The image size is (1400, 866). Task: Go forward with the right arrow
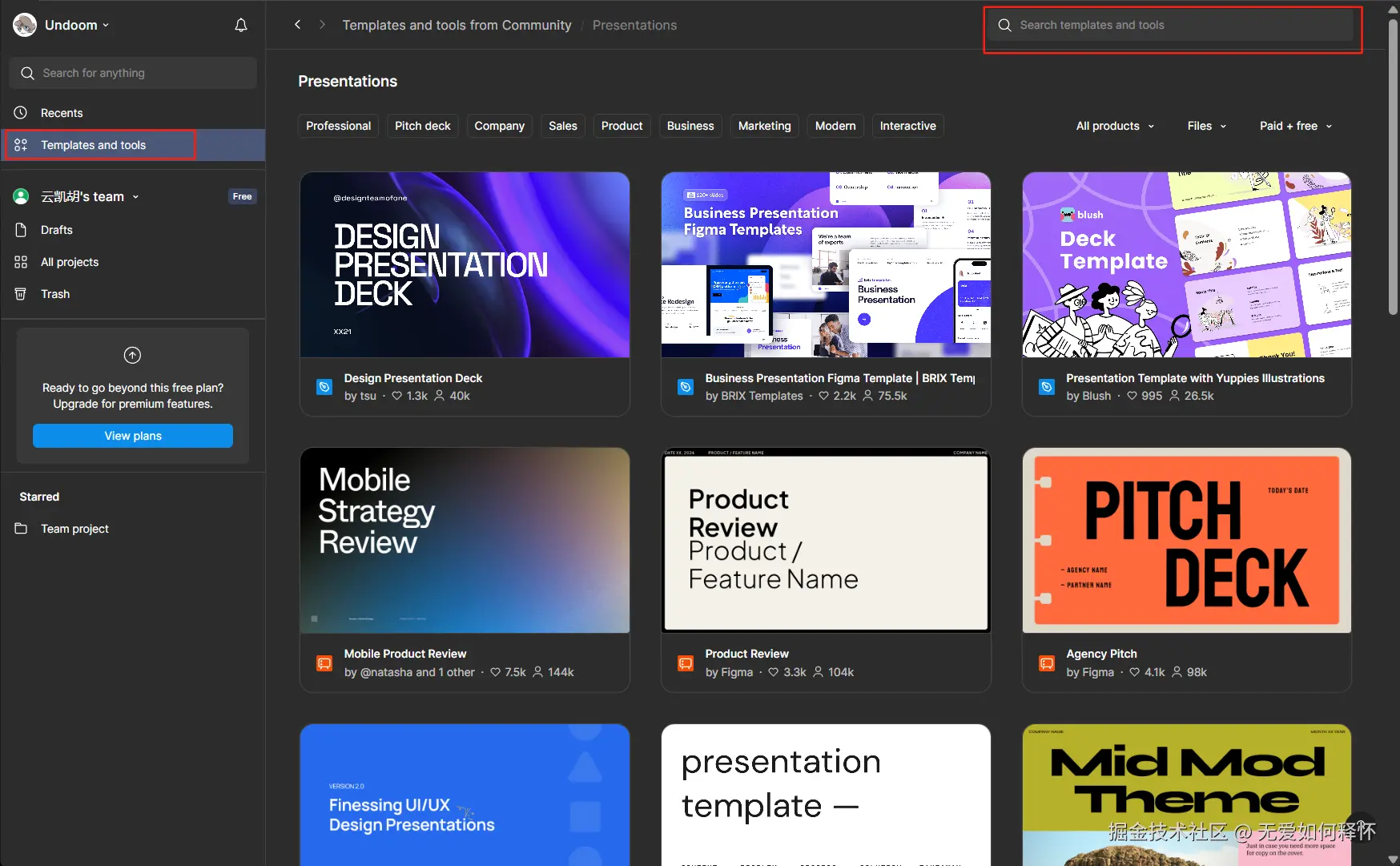tap(322, 25)
